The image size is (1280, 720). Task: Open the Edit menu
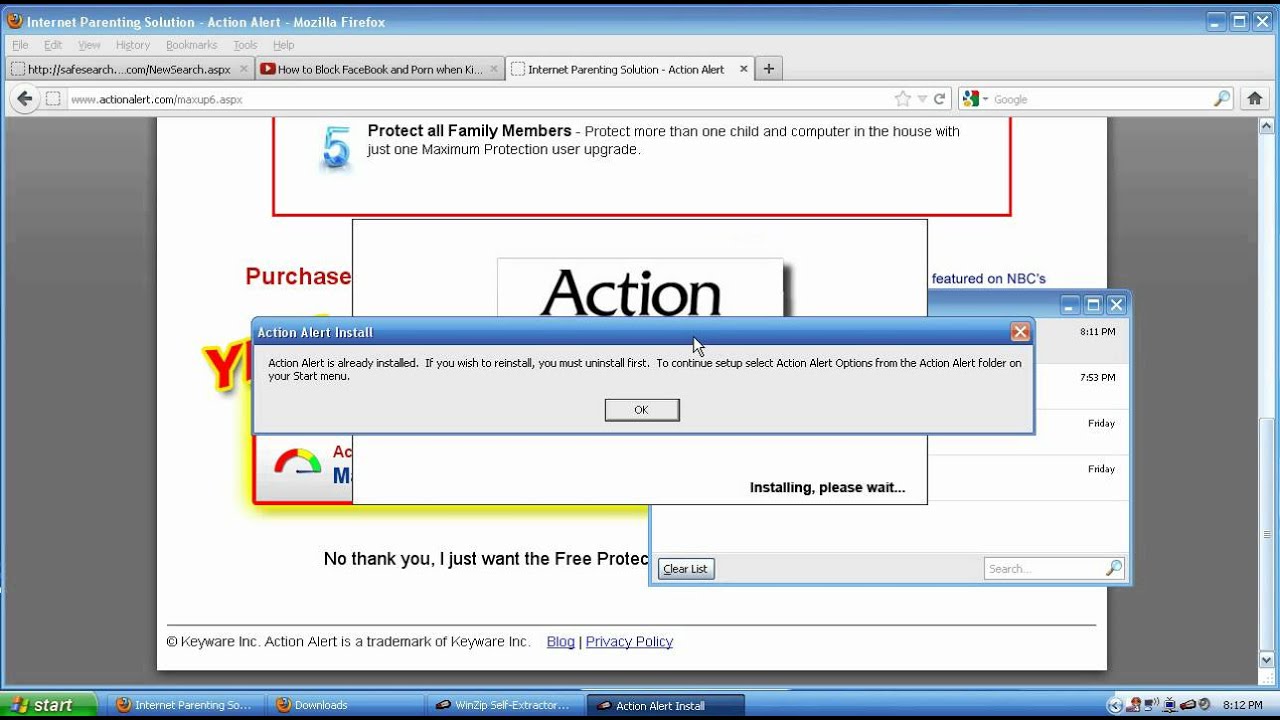[53, 45]
